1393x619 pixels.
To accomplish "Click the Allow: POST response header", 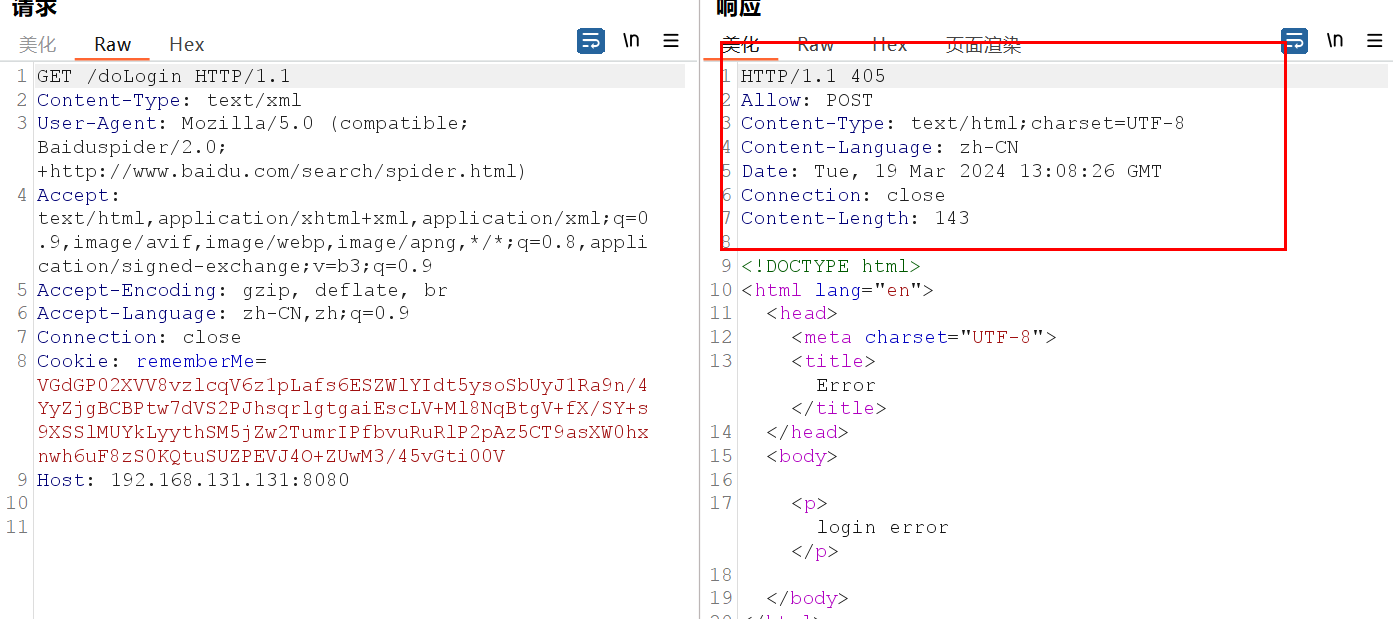I will click(807, 100).
